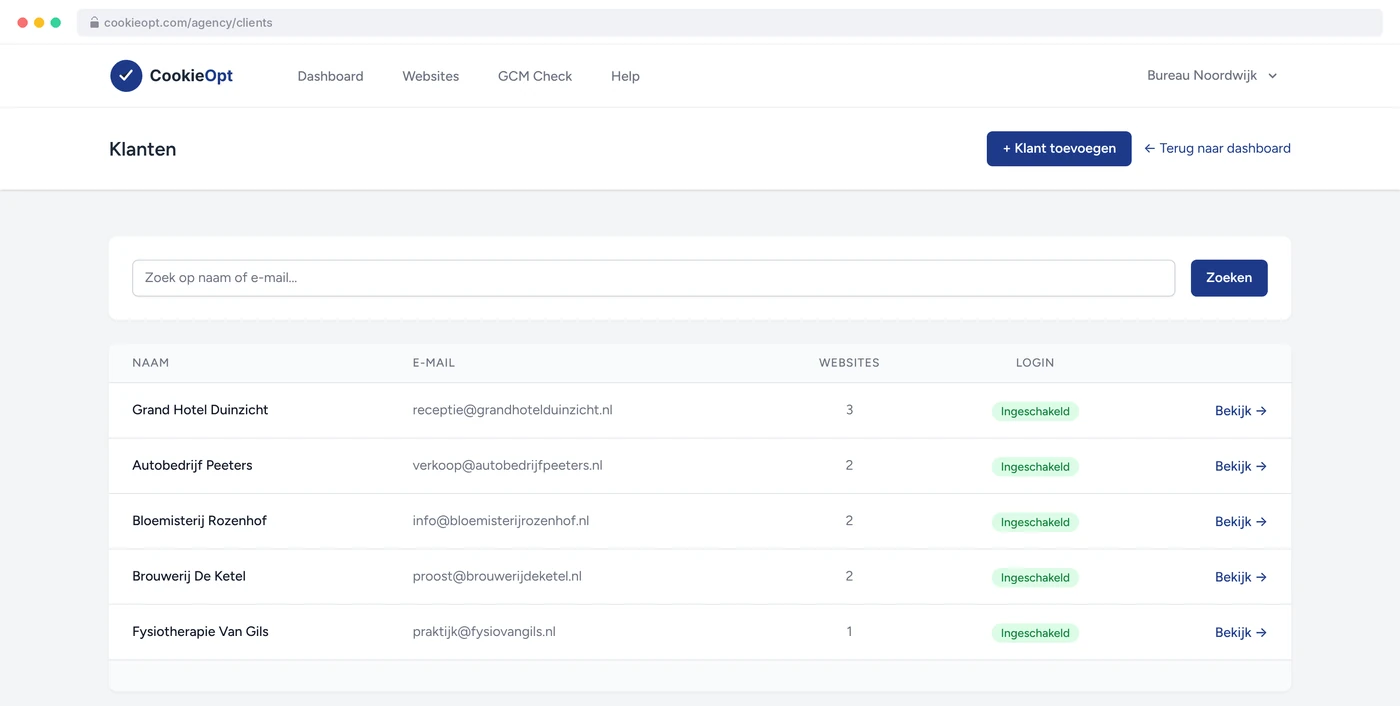Click the padlock icon in the address bar
The width and height of the screenshot is (1400, 706).
click(x=94, y=22)
